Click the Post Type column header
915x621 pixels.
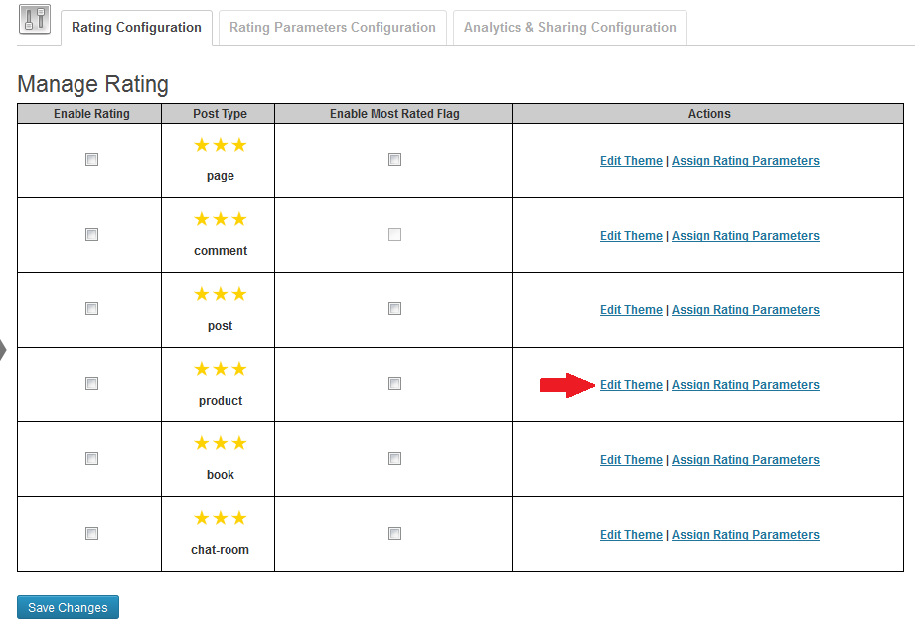(x=220, y=114)
